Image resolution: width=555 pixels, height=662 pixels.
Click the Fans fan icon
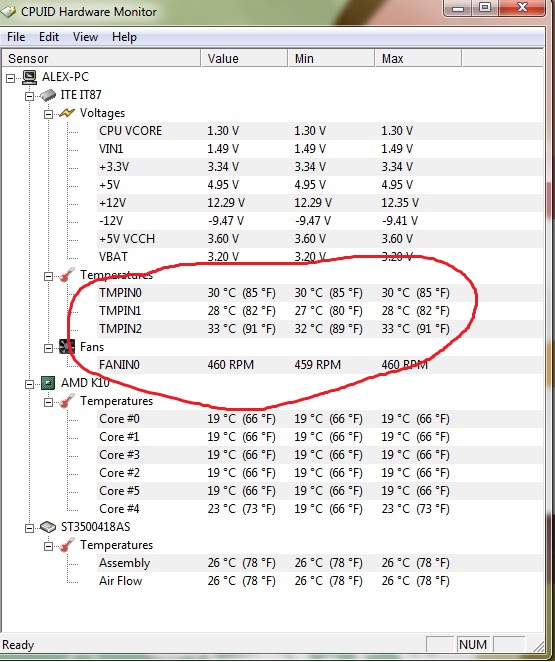click(67, 347)
